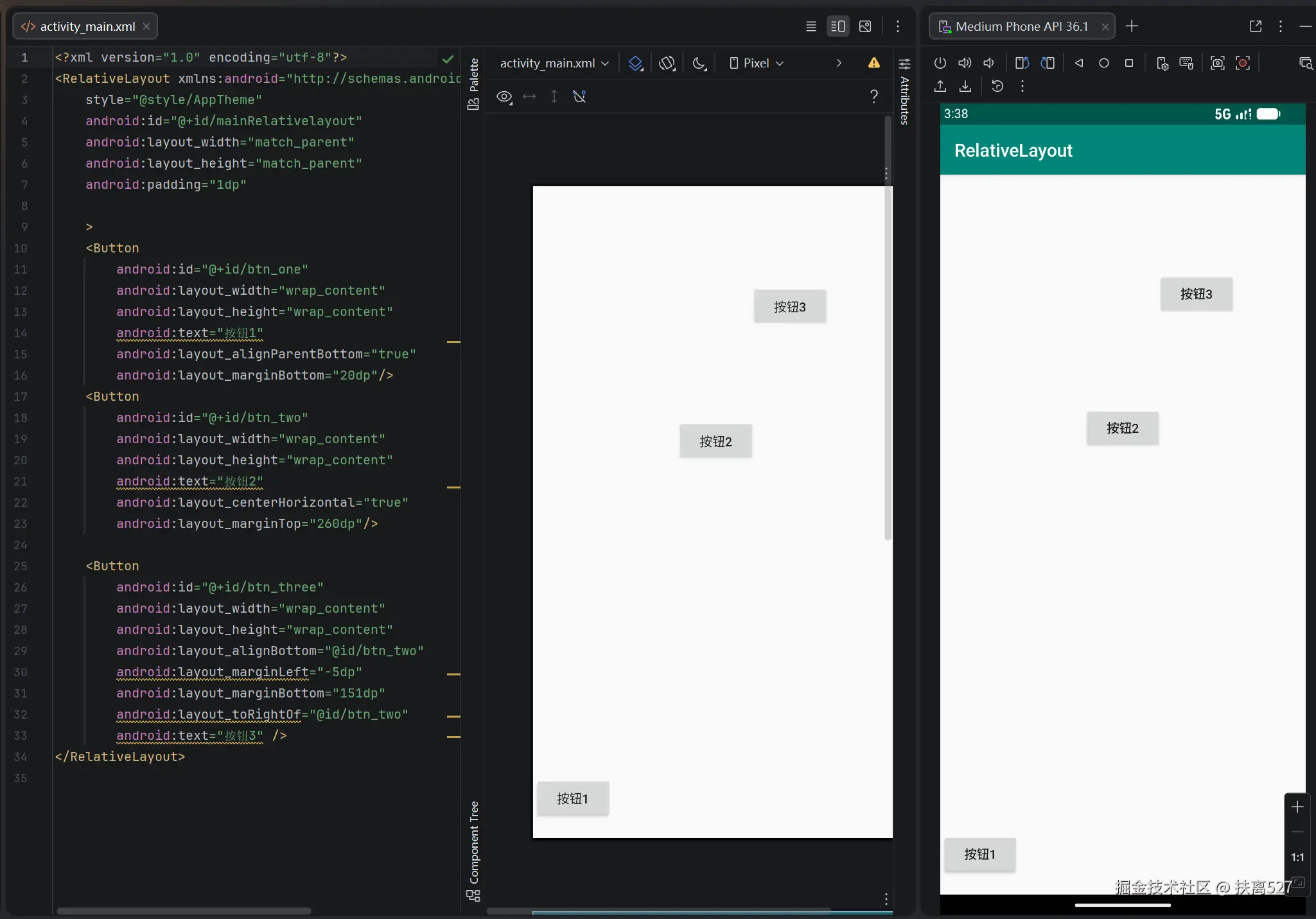The image size is (1316, 919).
Task: Rotate emulator device left
Action: tap(1022, 63)
